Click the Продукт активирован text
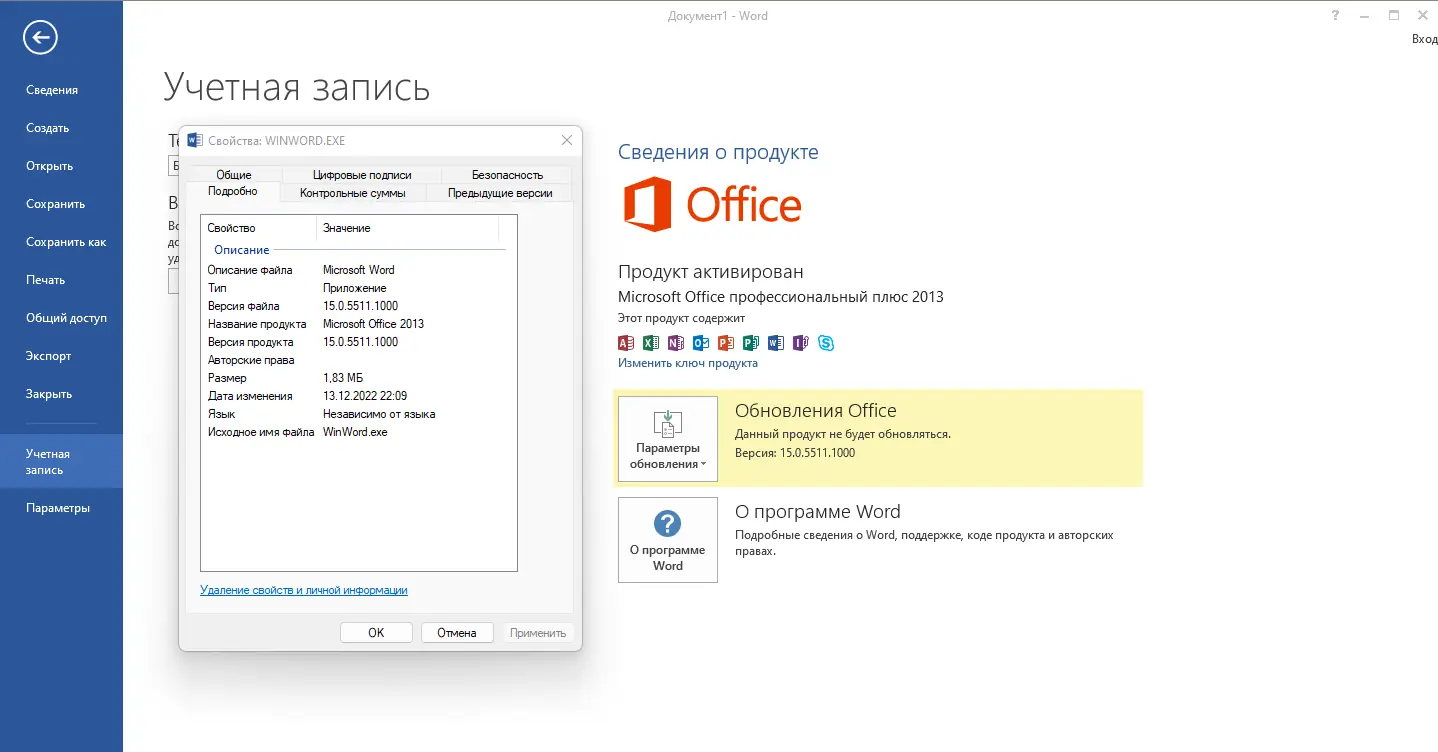This screenshot has width=1438, height=752. (711, 272)
